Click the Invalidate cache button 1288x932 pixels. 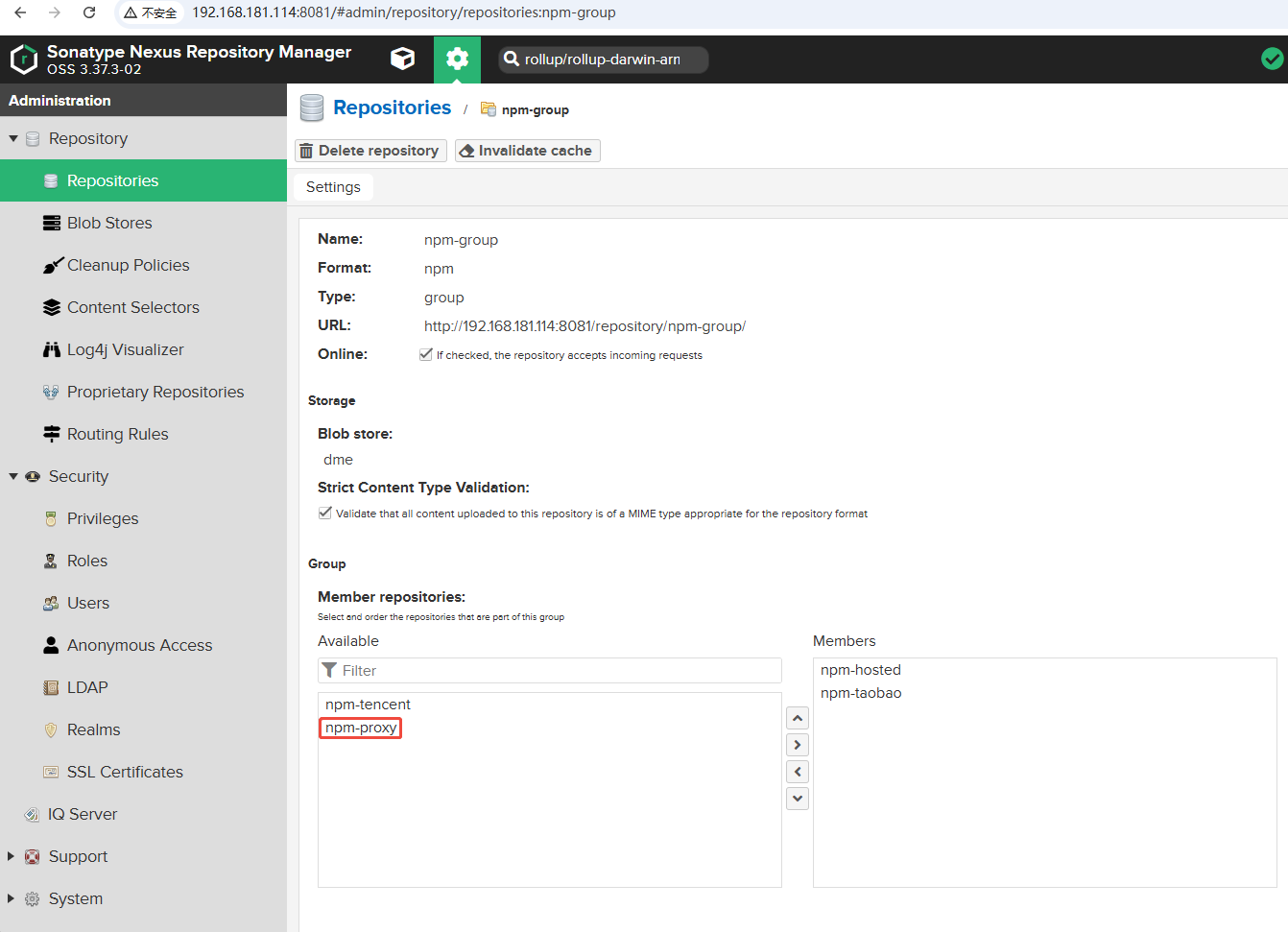click(527, 151)
